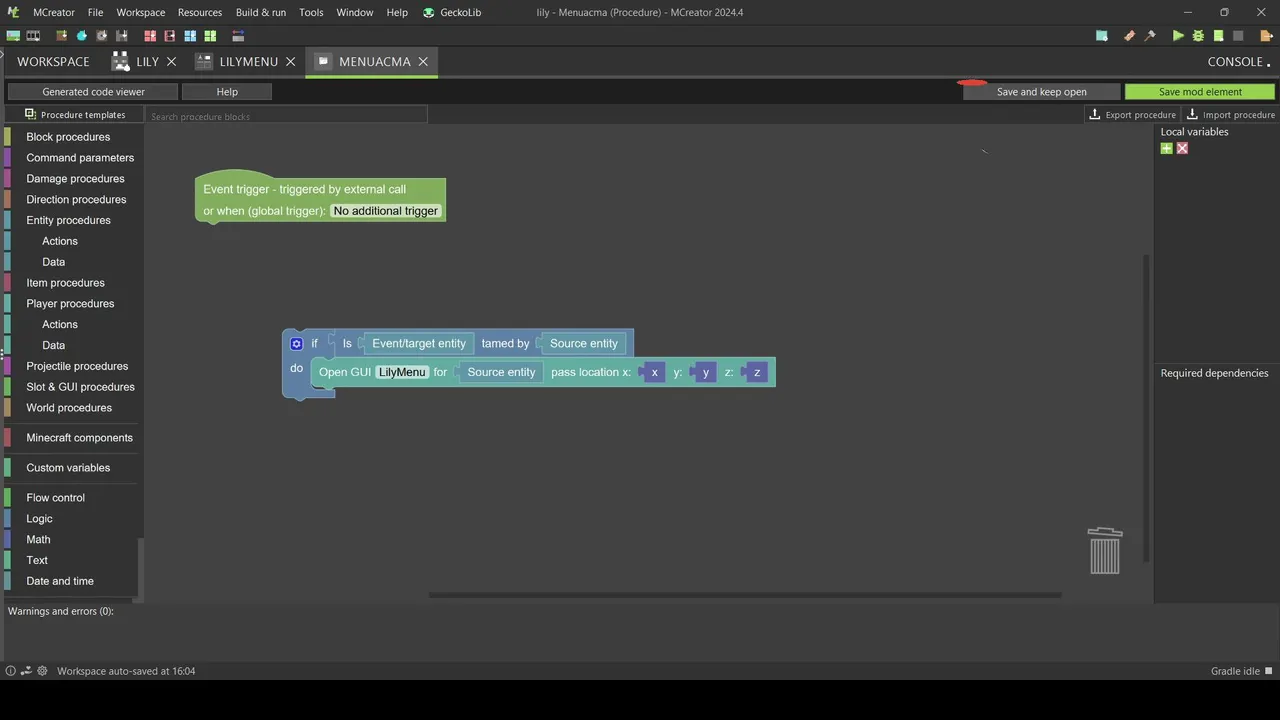The height and width of the screenshot is (720, 1280).
Task: Open the Resources menu
Action: click(x=200, y=12)
